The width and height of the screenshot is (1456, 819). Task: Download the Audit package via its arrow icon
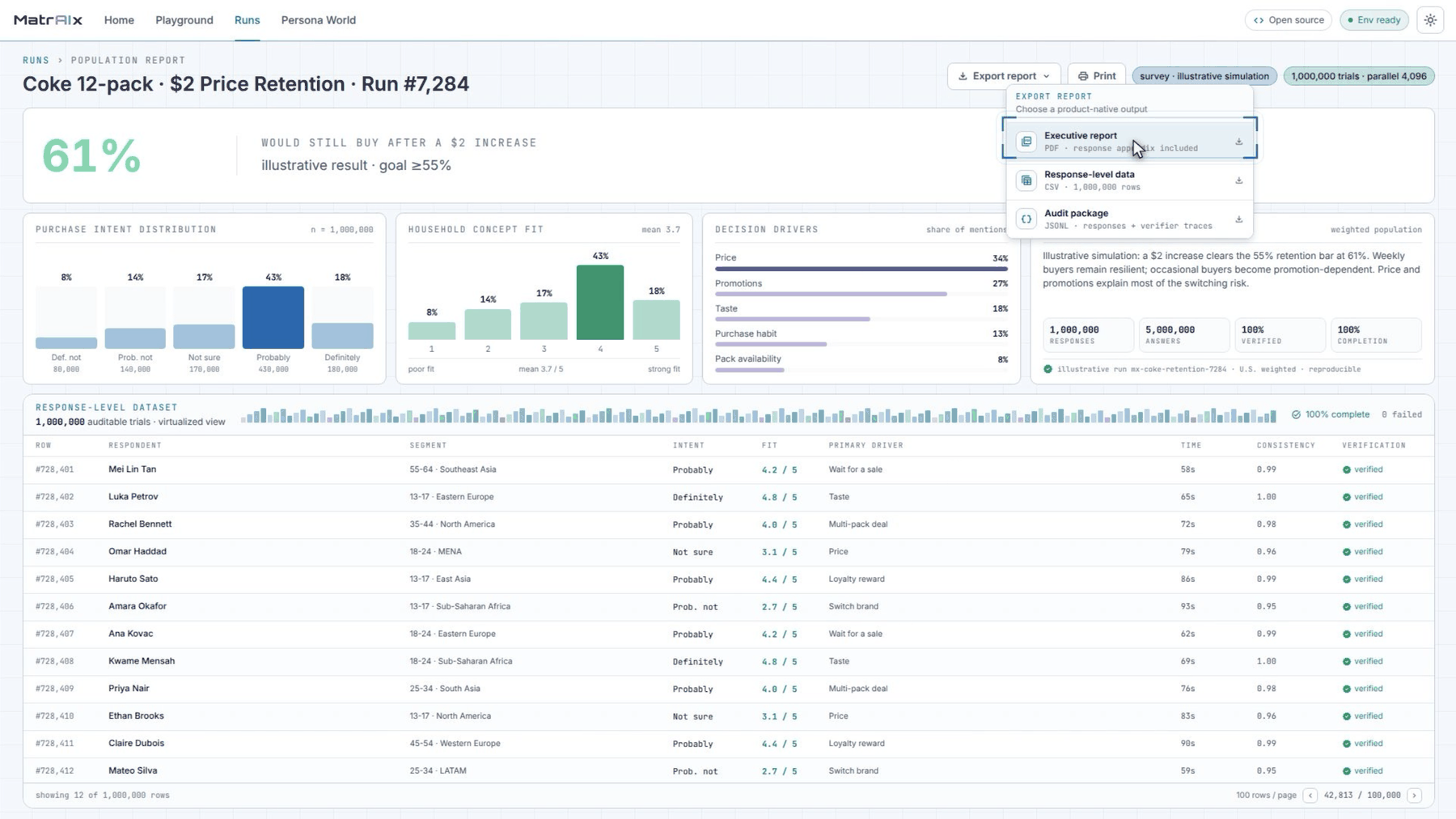pyautogui.click(x=1238, y=219)
